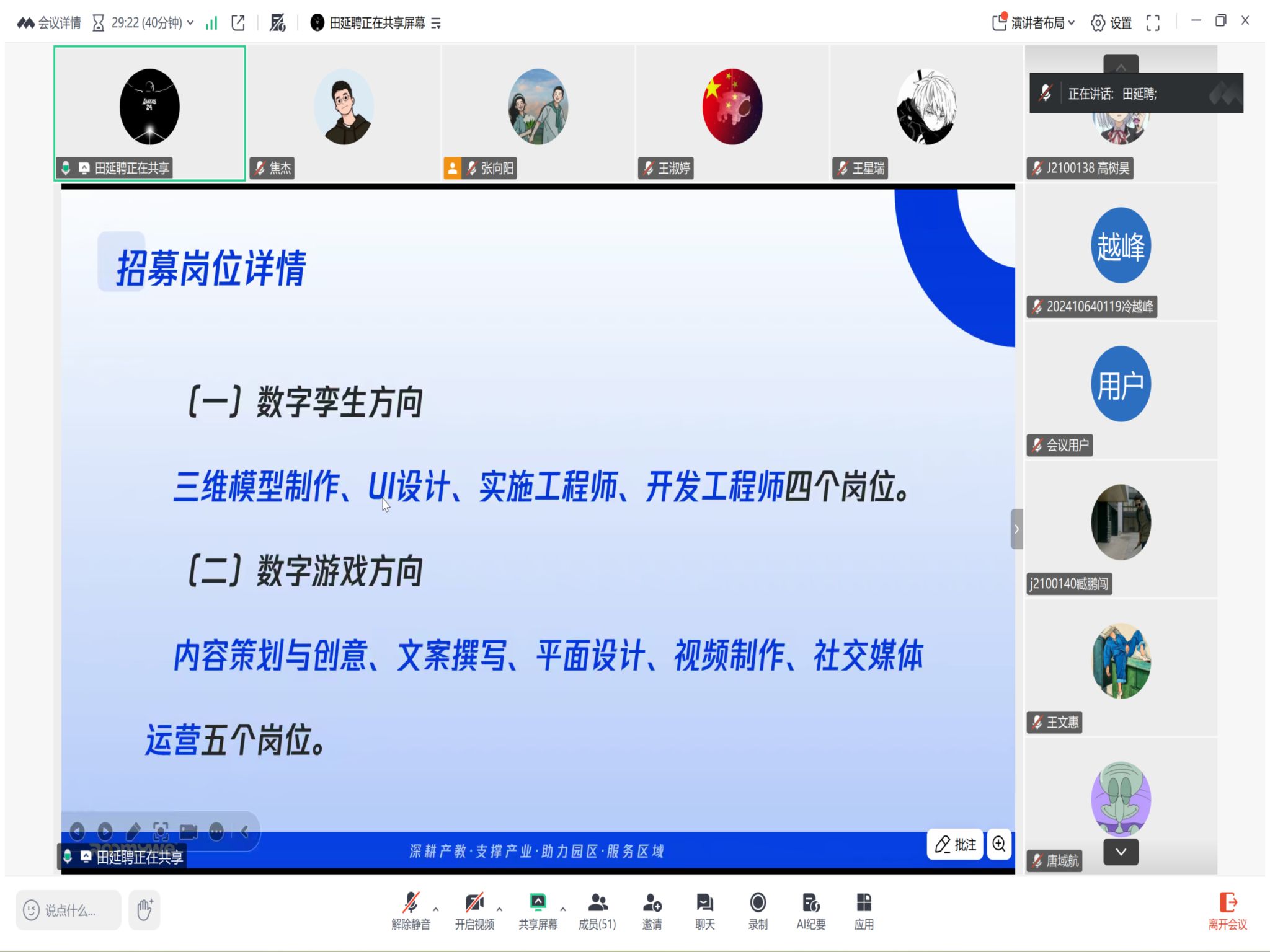Click the 录制 record icon
1270x952 pixels.
pyautogui.click(x=757, y=903)
